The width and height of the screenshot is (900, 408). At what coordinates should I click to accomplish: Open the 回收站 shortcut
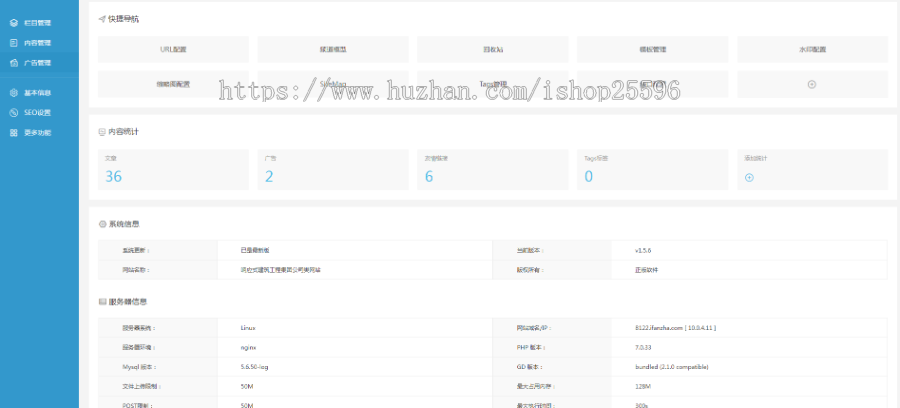[492, 49]
